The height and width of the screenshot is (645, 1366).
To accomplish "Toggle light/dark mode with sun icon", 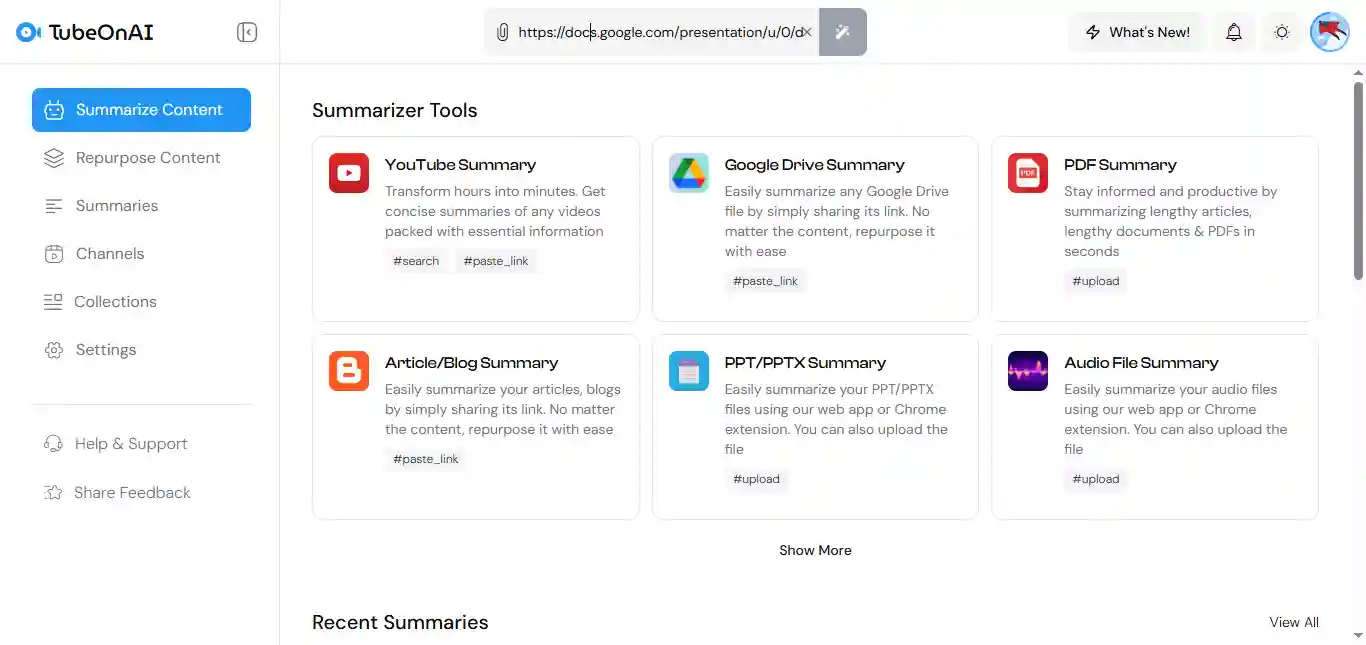I will (x=1281, y=31).
